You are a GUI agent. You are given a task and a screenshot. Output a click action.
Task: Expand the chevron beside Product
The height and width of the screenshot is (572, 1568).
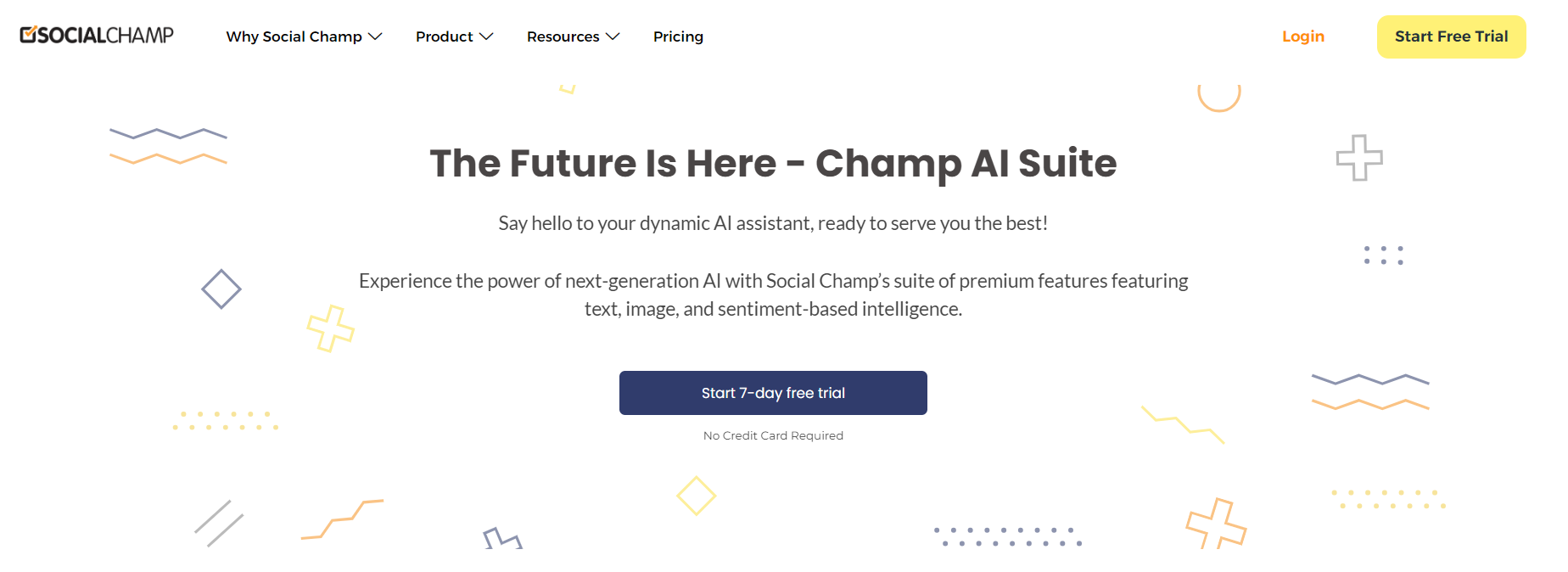pyautogui.click(x=486, y=36)
